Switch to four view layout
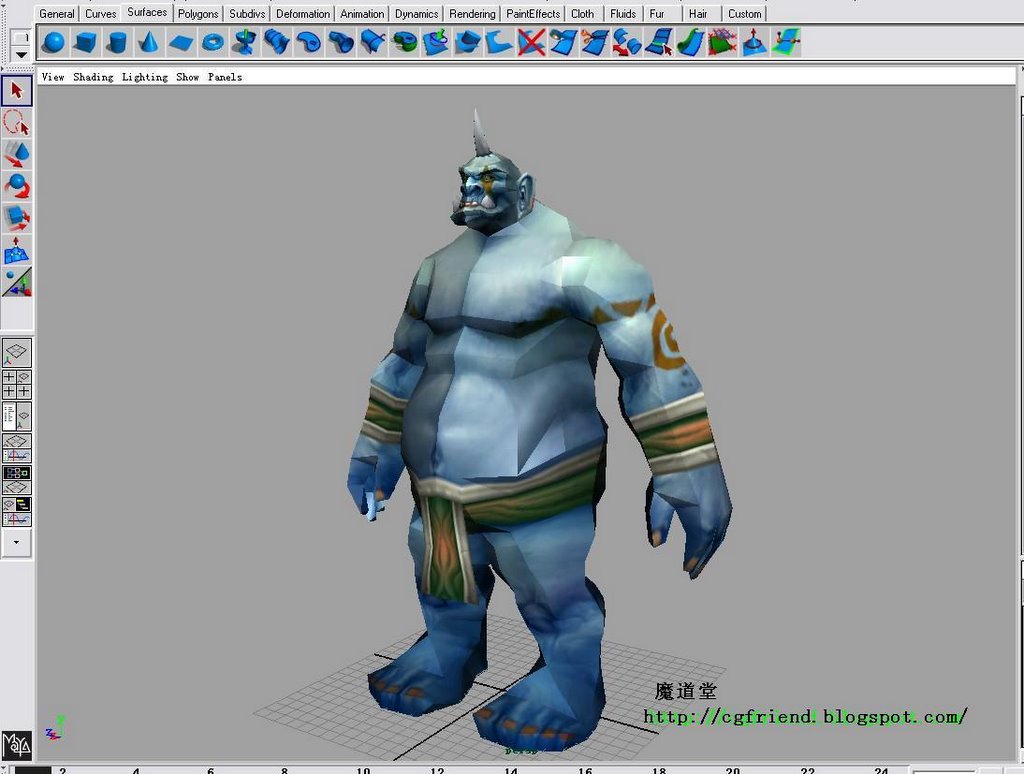 16,385
